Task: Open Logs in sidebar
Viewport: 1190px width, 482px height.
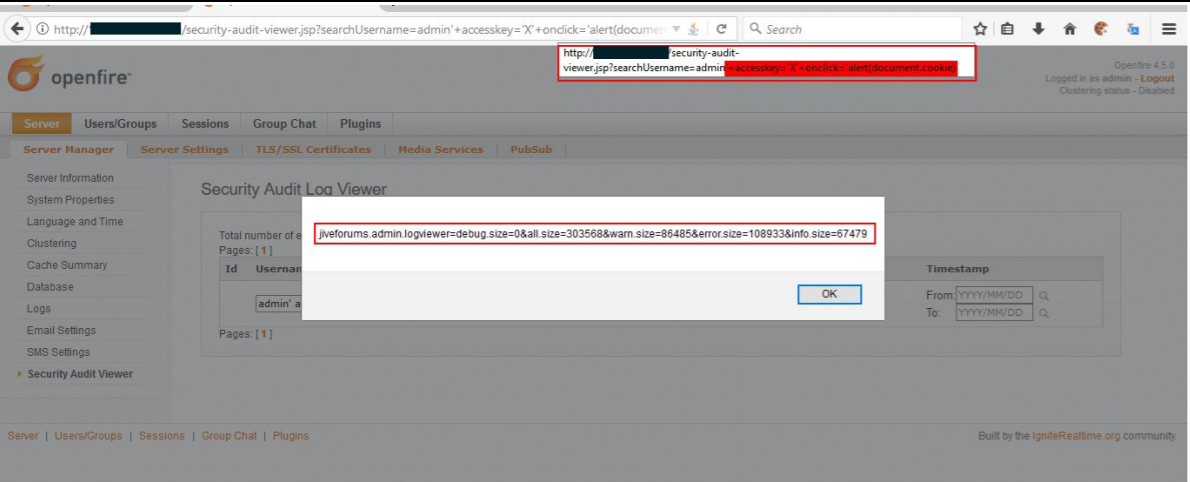Action: pyautogui.click(x=39, y=309)
